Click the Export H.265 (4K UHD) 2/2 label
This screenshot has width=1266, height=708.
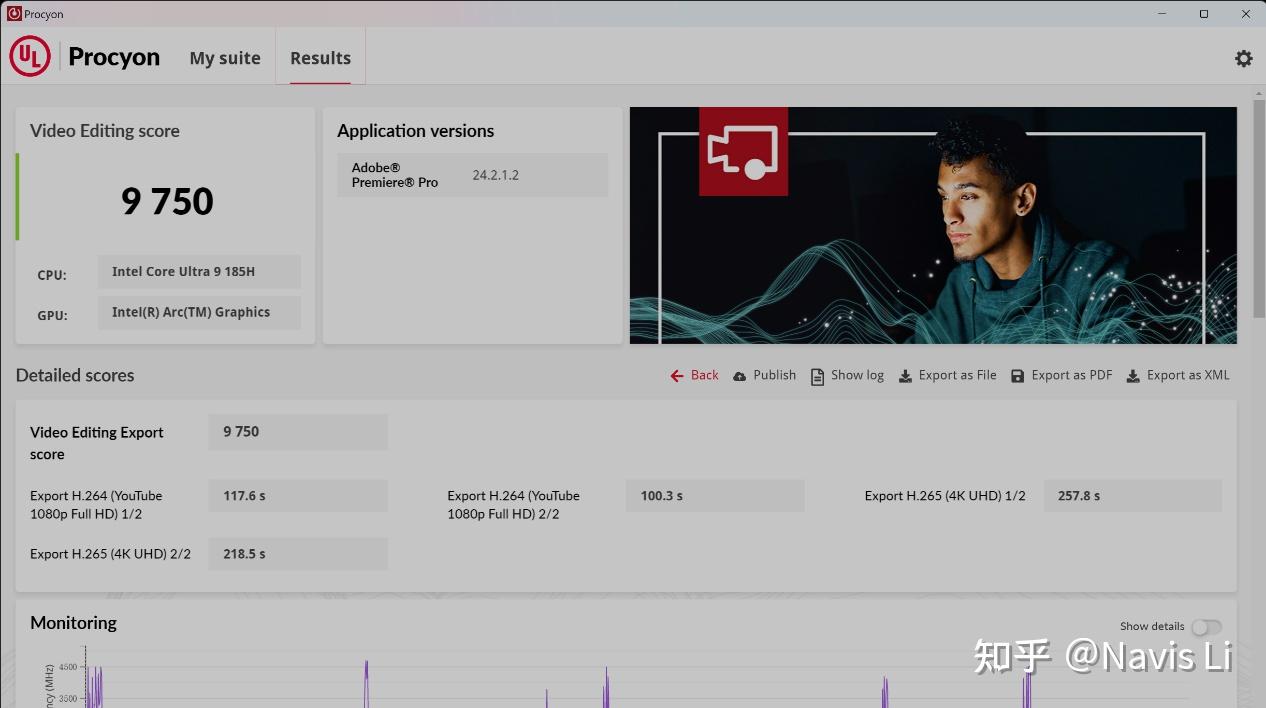(x=110, y=554)
